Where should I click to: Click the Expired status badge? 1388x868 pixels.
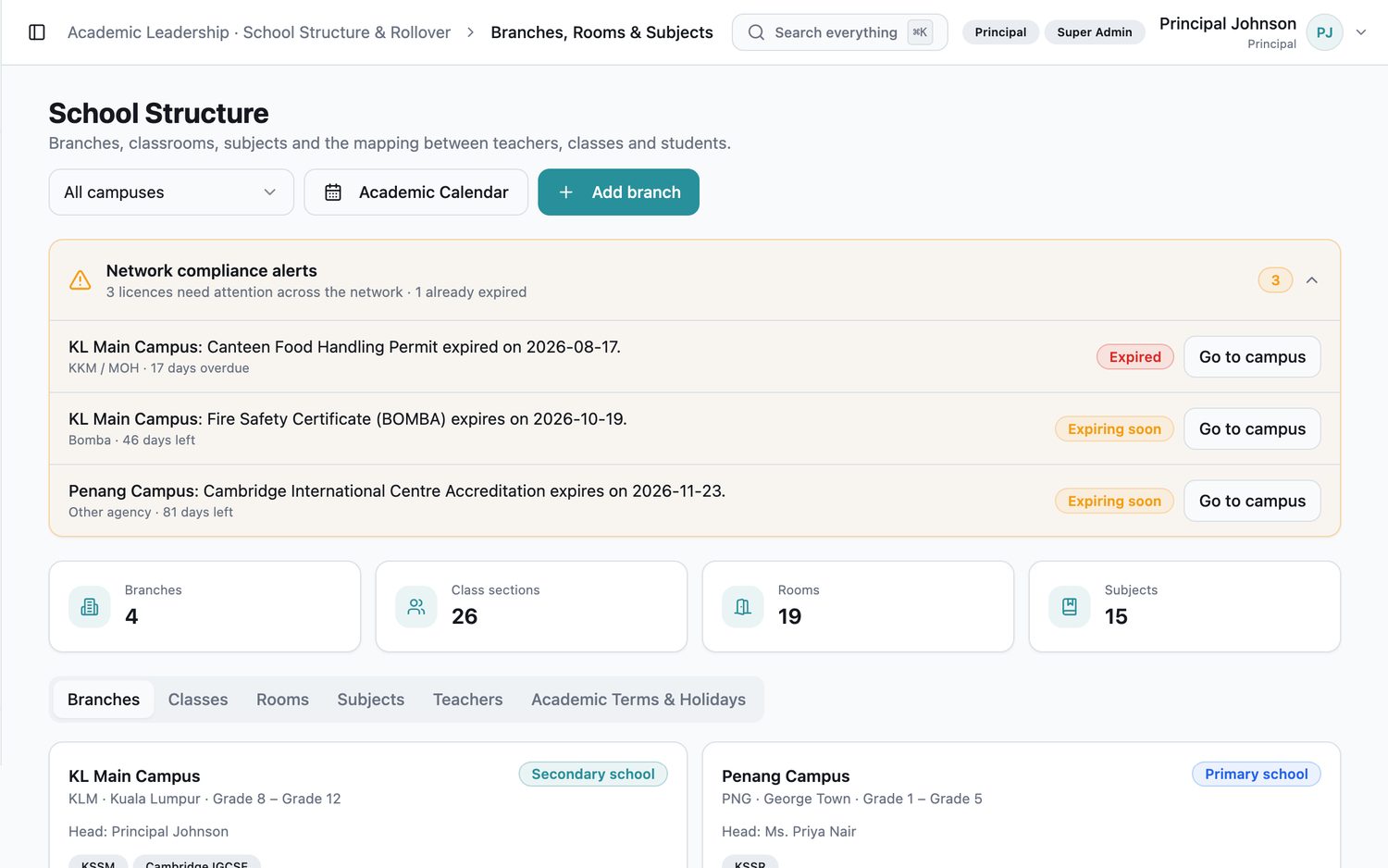[x=1134, y=357]
